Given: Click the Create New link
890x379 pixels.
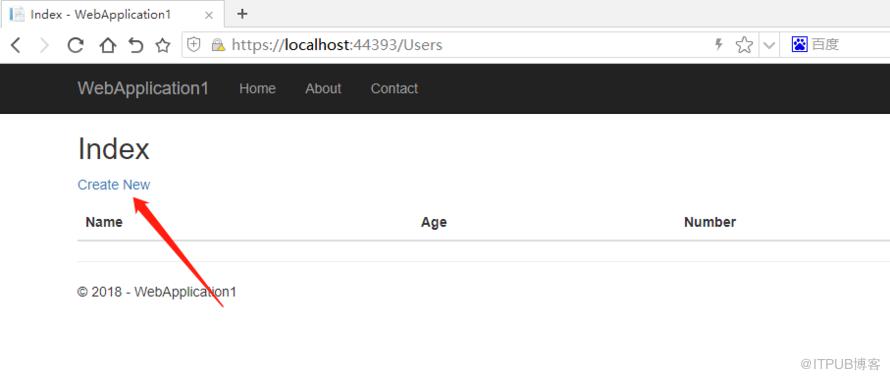Looking at the screenshot, I should (x=114, y=185).
